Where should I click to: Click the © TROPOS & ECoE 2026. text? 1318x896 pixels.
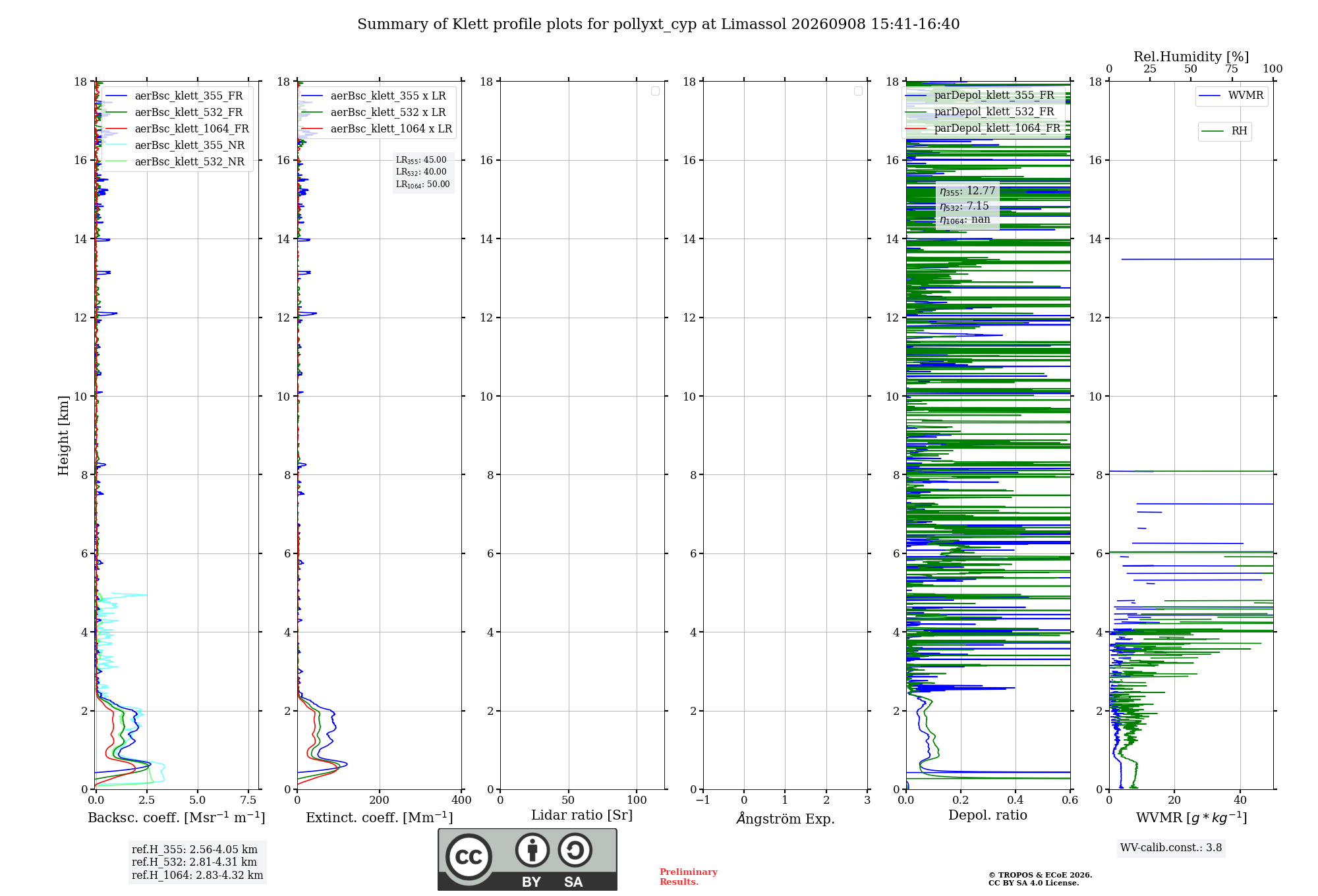coord(1041,876)
